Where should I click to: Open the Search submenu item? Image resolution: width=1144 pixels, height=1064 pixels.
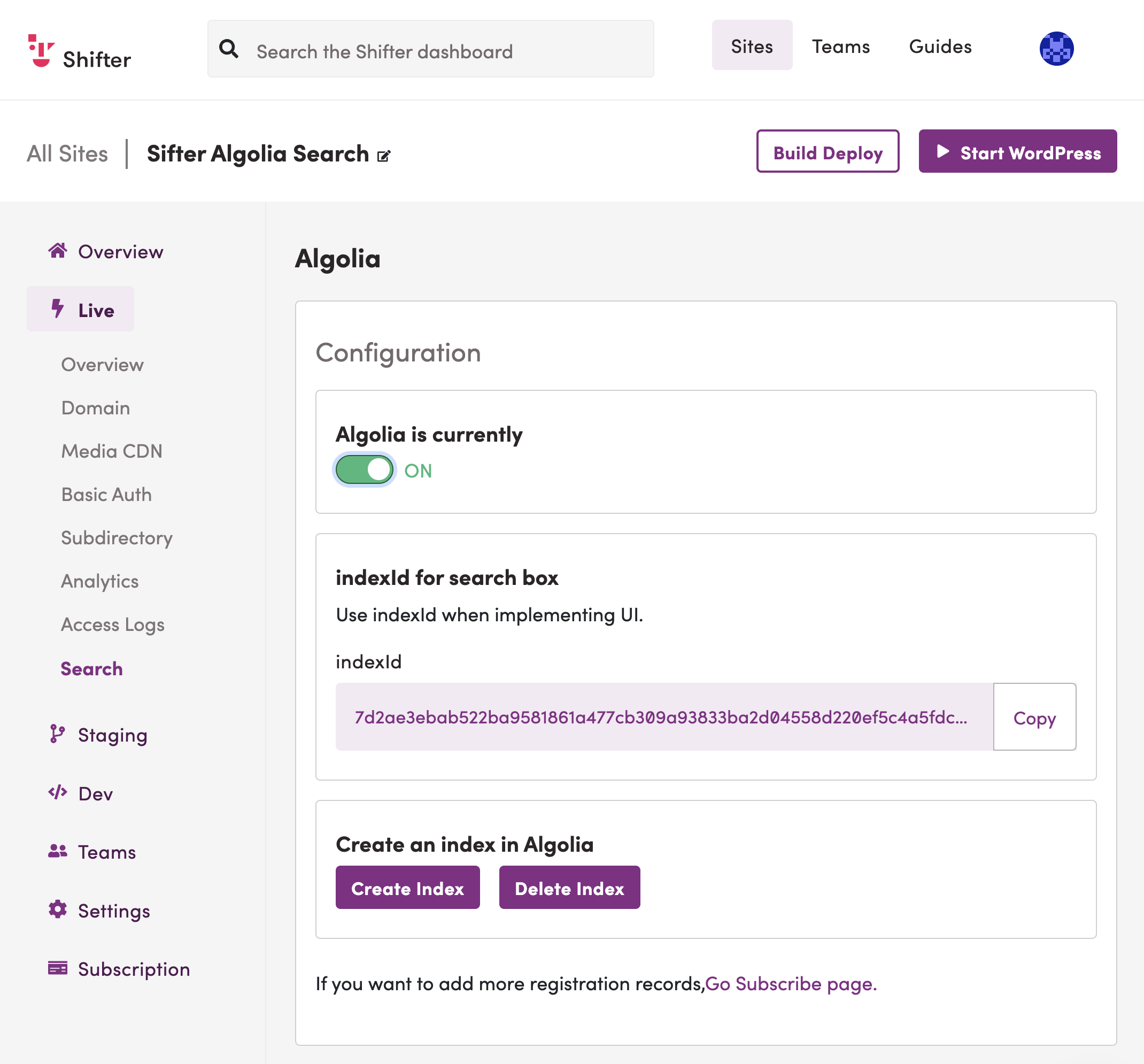click(x=91, y=669)
